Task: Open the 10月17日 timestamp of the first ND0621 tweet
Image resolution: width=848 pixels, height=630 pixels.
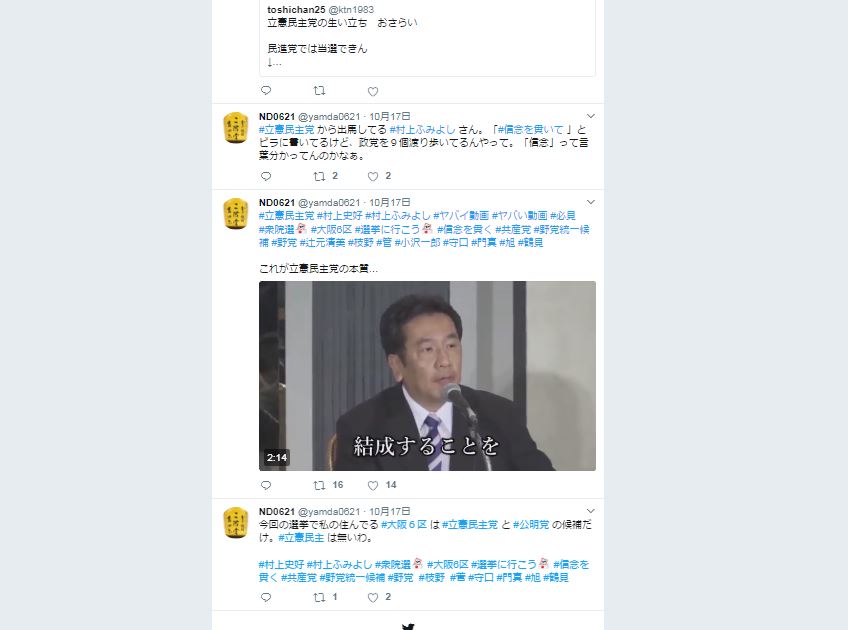Action: pyautogui.click(x=389, y=116)
